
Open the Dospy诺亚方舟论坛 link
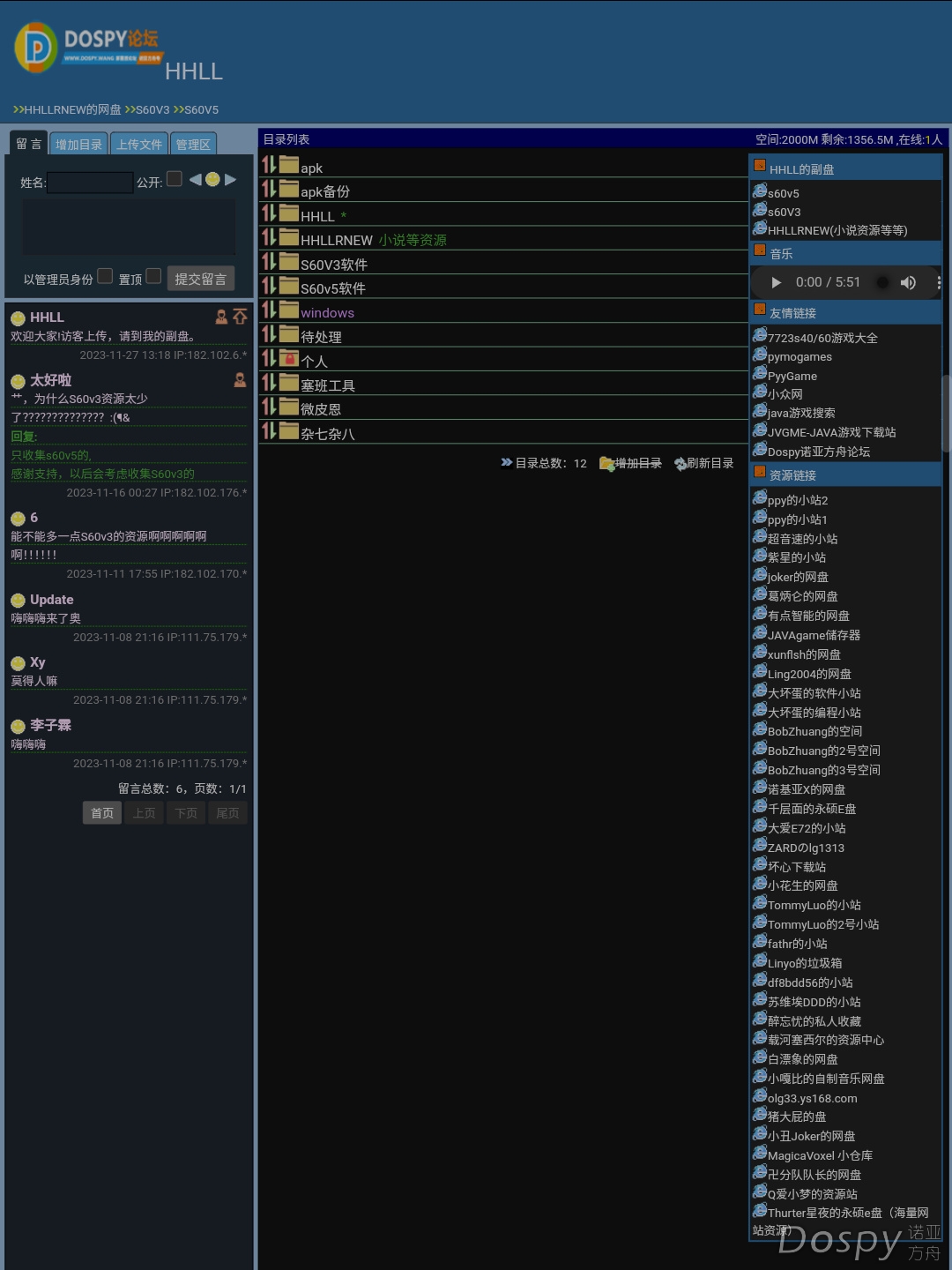818,452
